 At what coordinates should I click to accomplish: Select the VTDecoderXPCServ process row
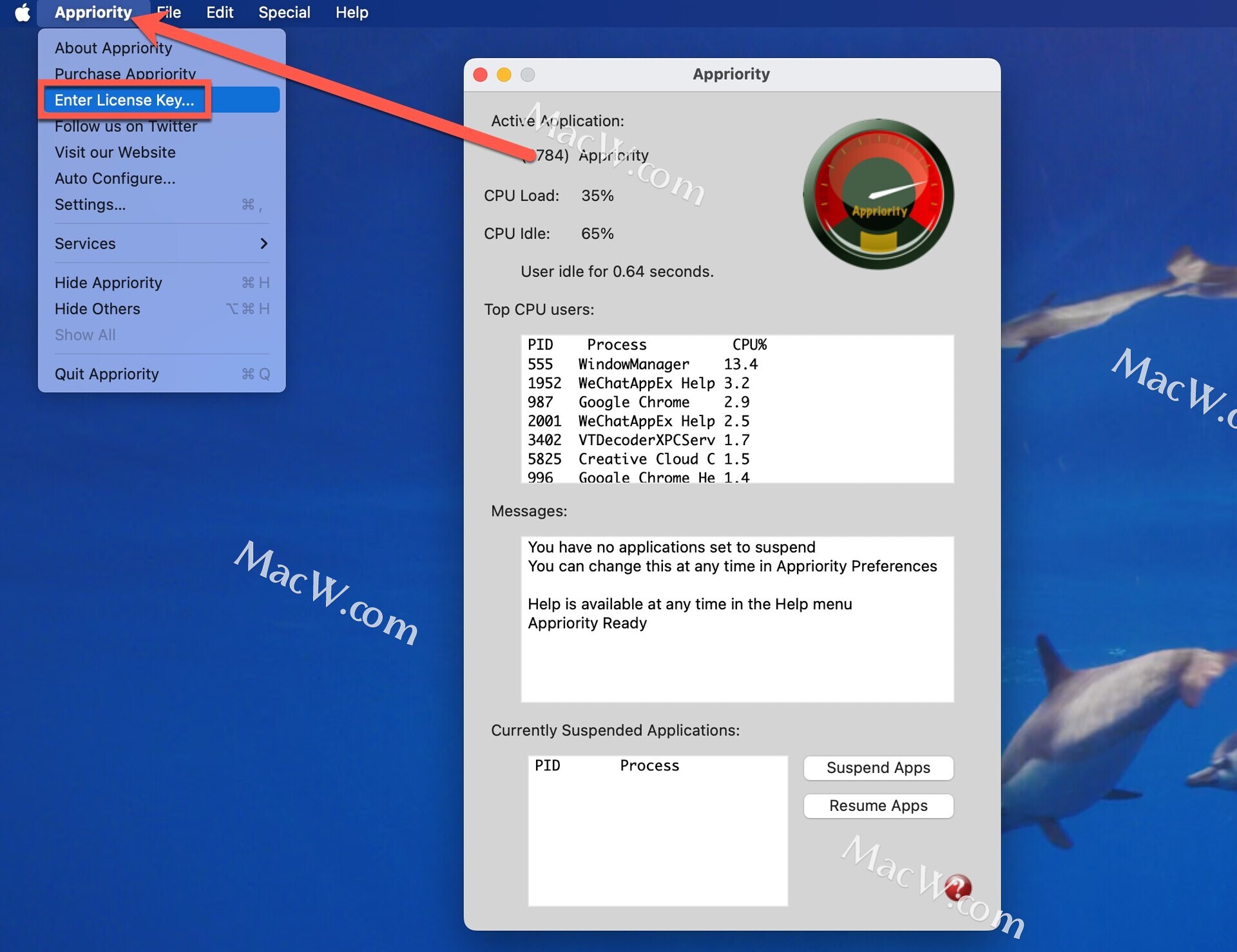pyautogui.click(x=737, y=440)
